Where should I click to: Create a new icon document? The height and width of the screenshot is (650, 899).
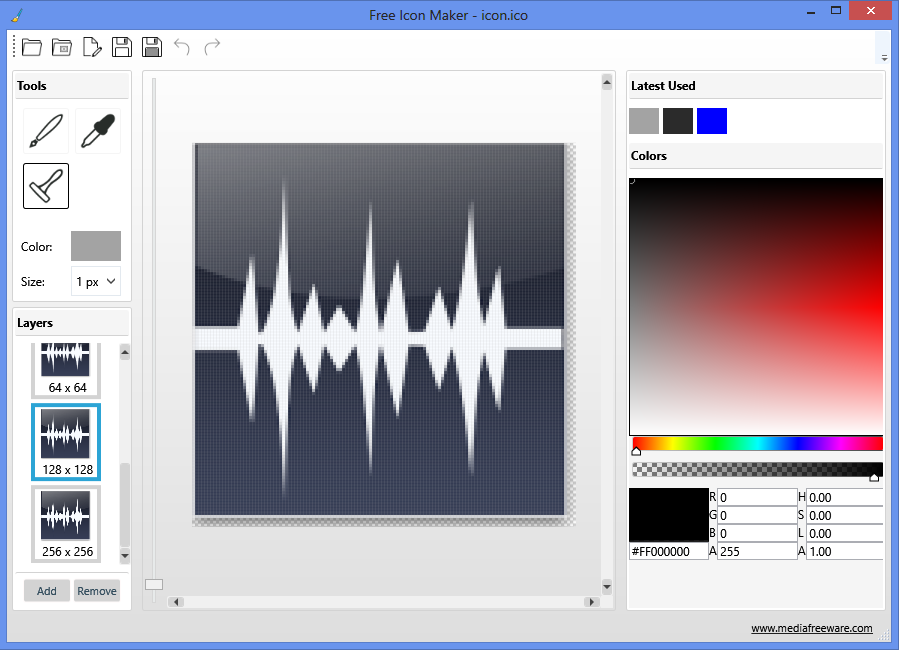coord(92,47)
